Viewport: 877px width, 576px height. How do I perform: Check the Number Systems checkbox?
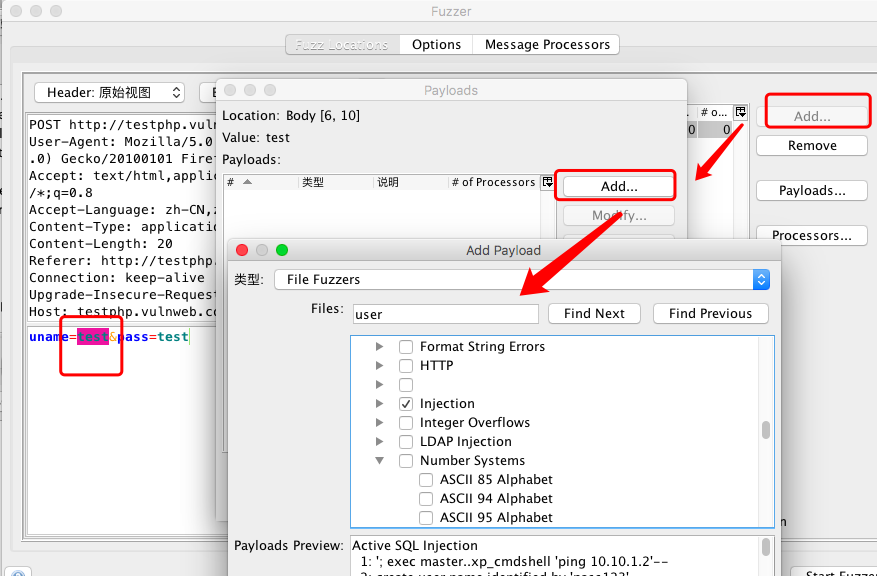pos(406,461)
